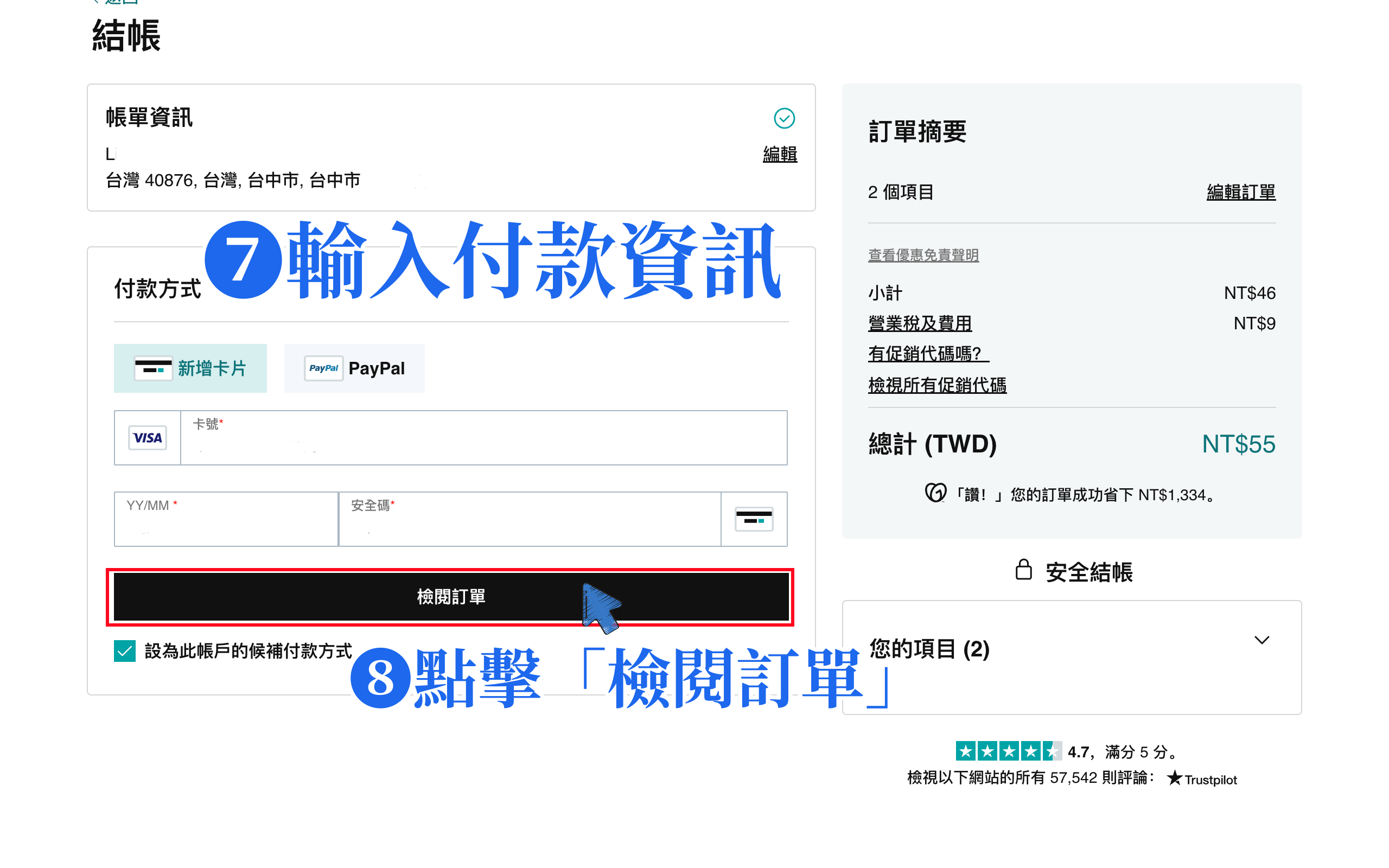
Task: Toggle the 設為此帳戶的候補付款方式 checkbox
Action: [125, 650]
